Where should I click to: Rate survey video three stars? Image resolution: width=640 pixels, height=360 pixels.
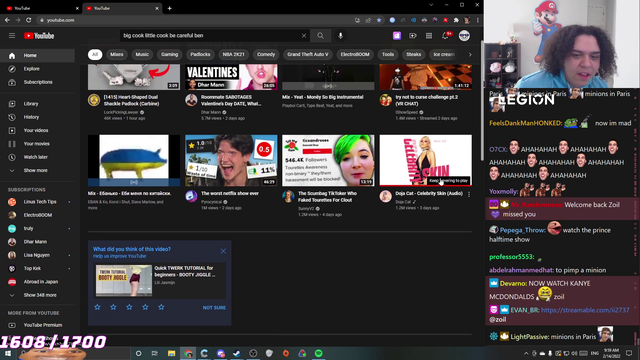[129, 307]
